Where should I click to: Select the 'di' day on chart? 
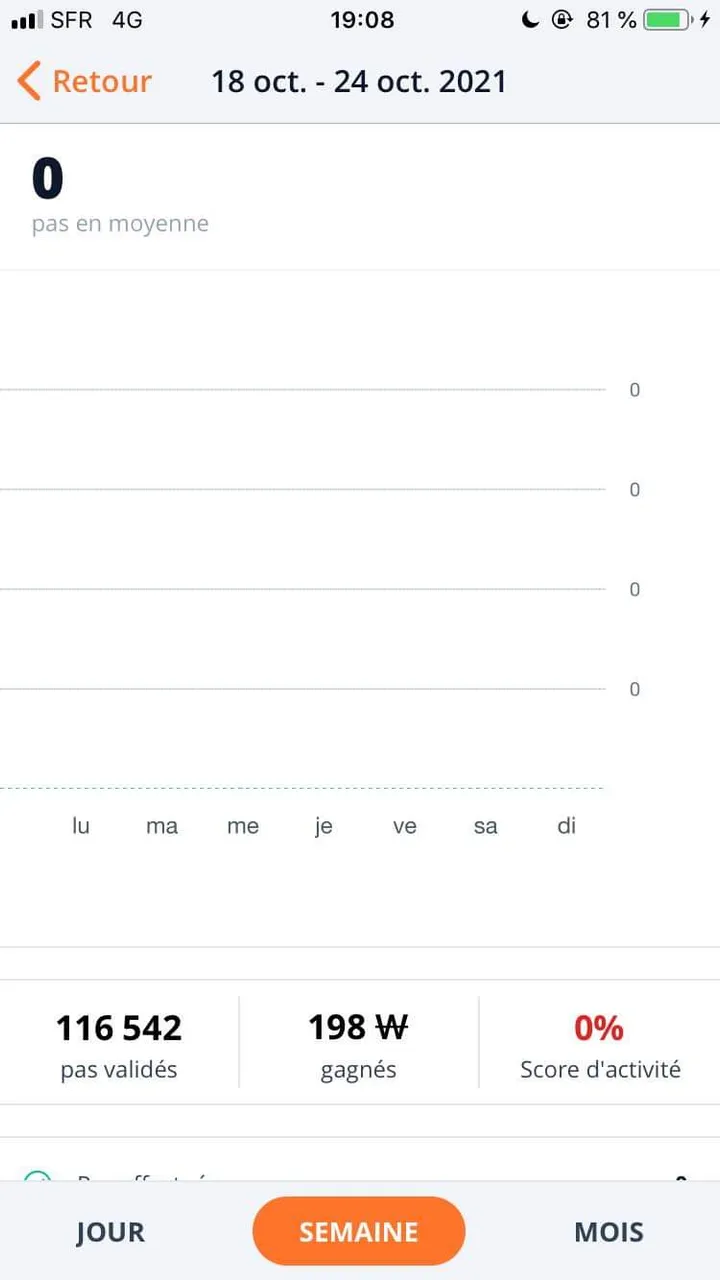(567, 826)
